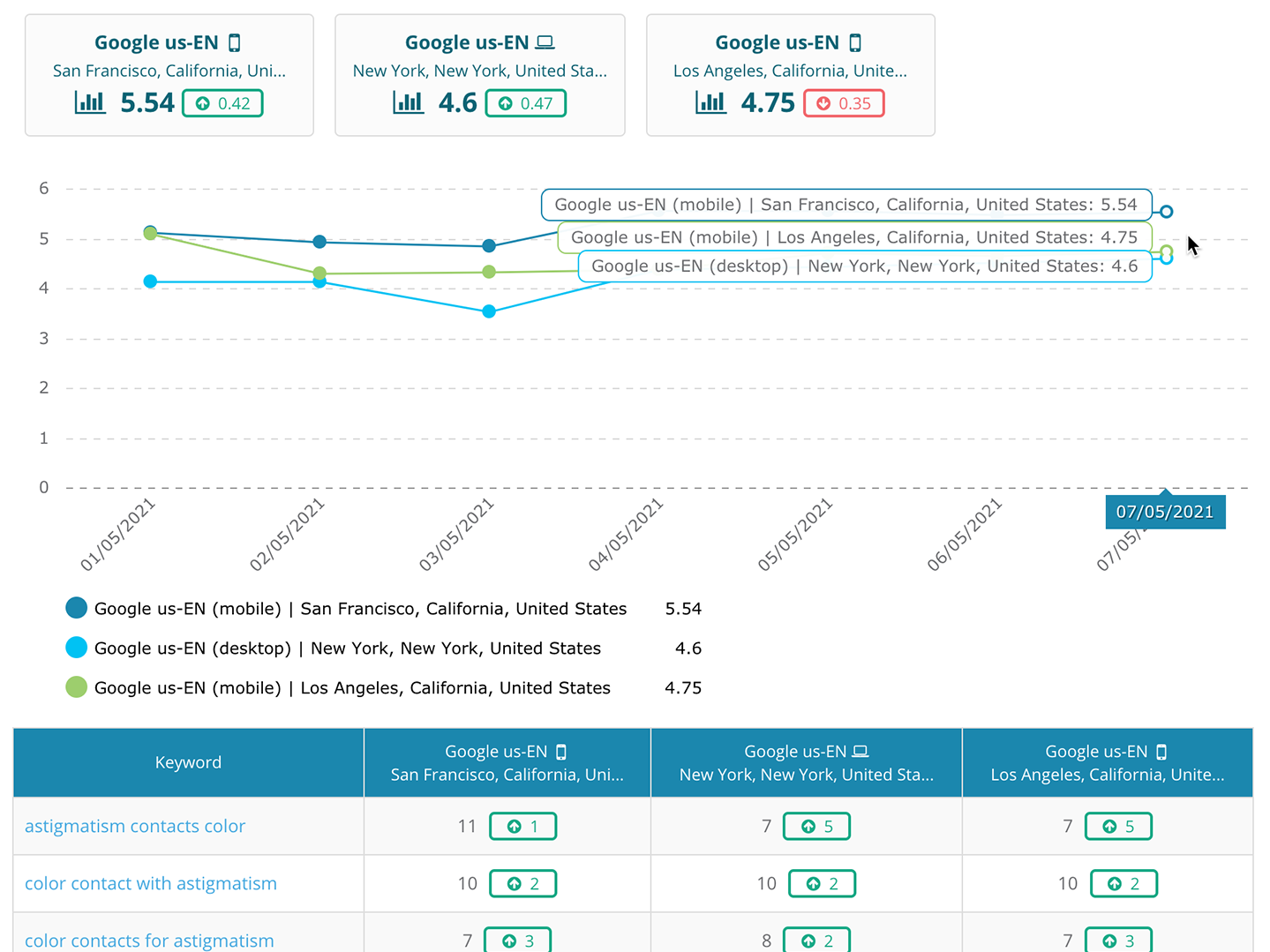Open 'color contacts for astigmatism' keyword link
The width and height of the screenshot is (1270, 952).
(x=149, y=941)
